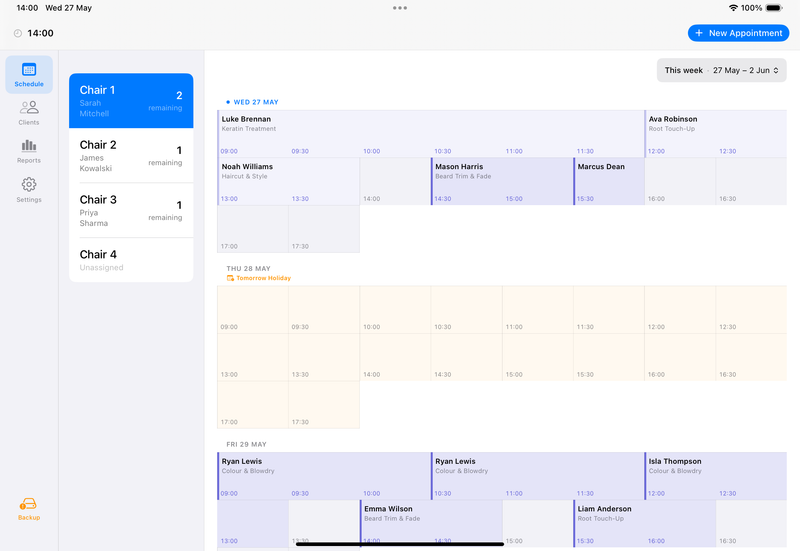Select the empty Wednesday 14:00 slot

(395, 181)
